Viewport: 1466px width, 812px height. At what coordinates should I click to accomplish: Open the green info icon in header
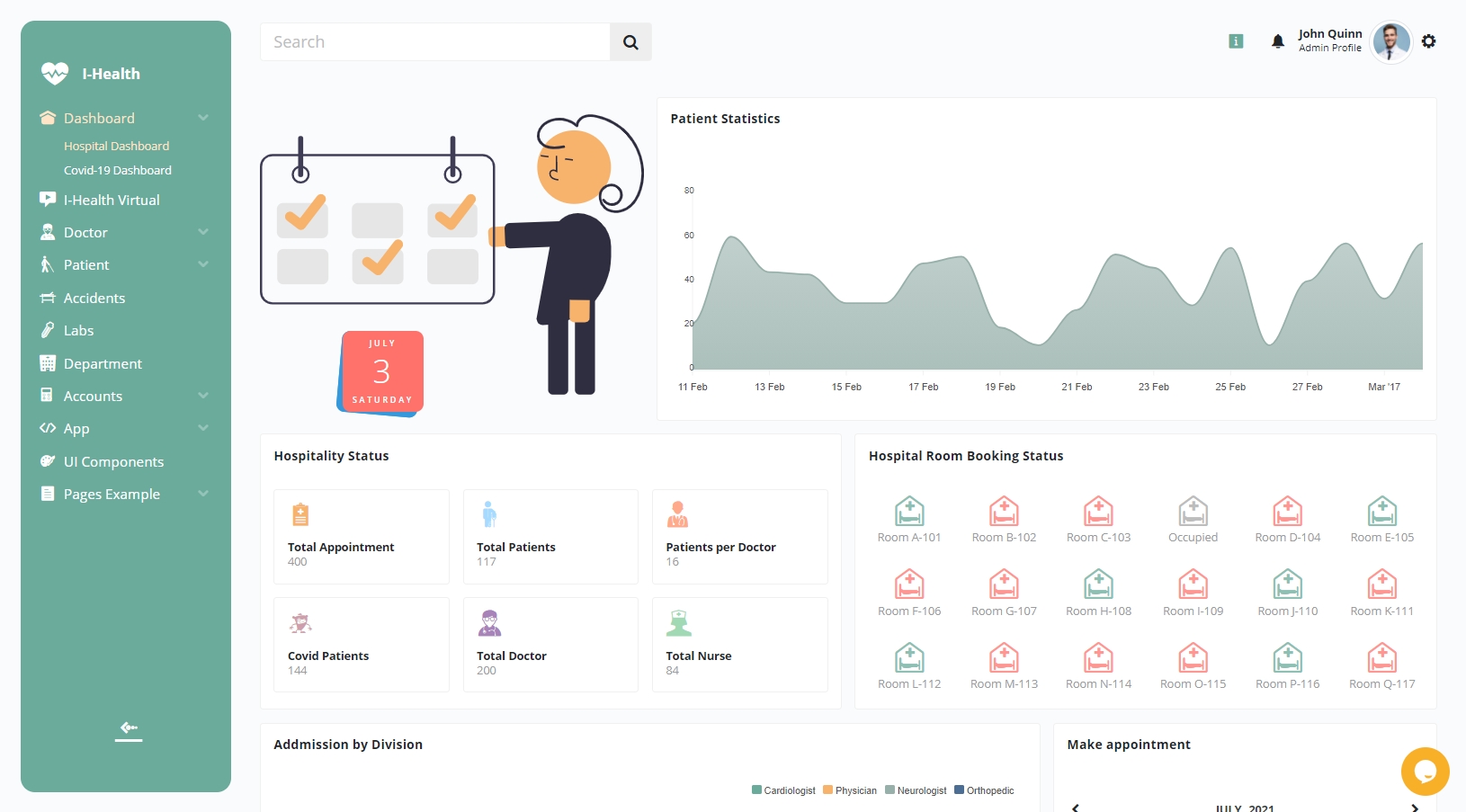tap(1236, 41)
